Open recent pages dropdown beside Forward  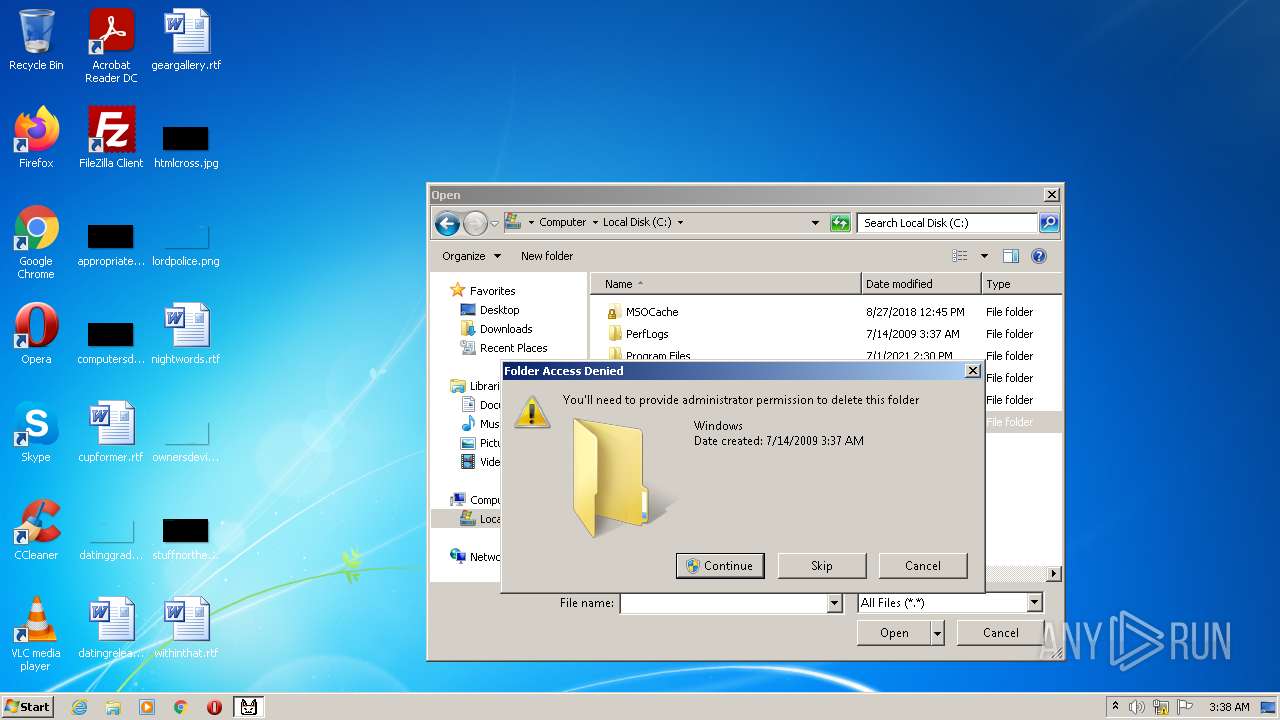click(x=494, y=223)
